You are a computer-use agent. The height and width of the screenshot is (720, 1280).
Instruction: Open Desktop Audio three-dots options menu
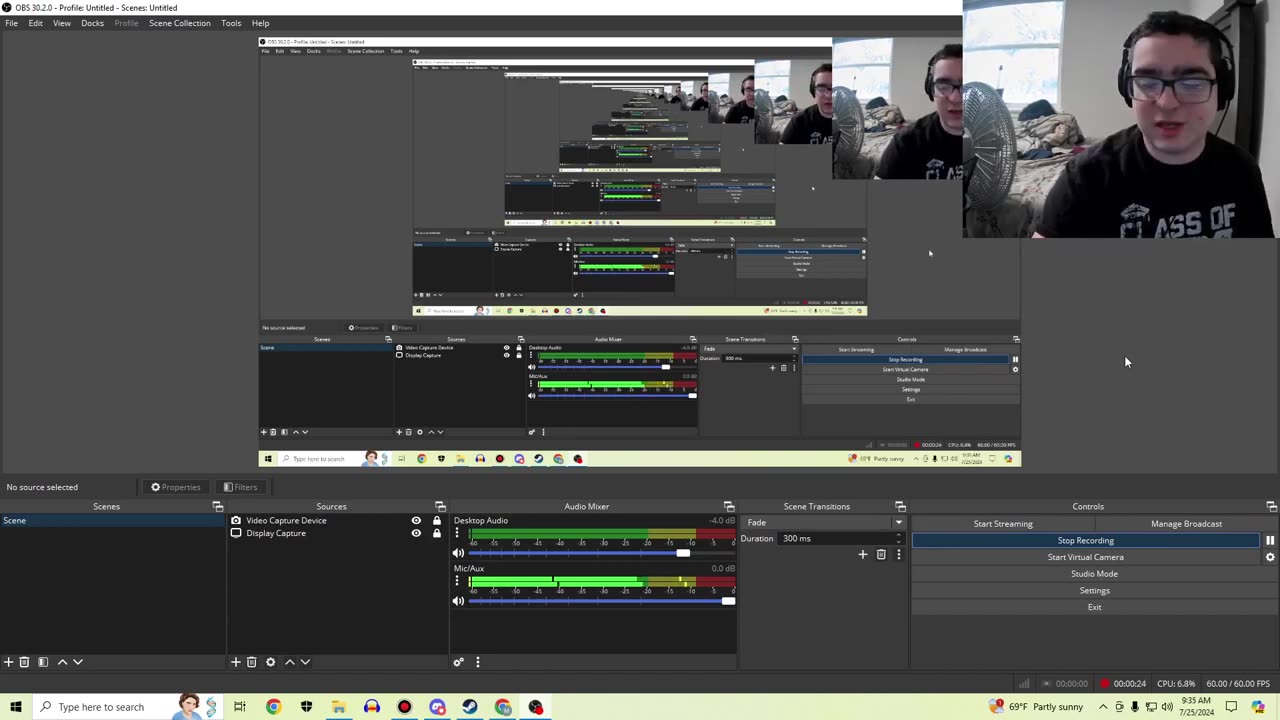(x=458, y=533)
